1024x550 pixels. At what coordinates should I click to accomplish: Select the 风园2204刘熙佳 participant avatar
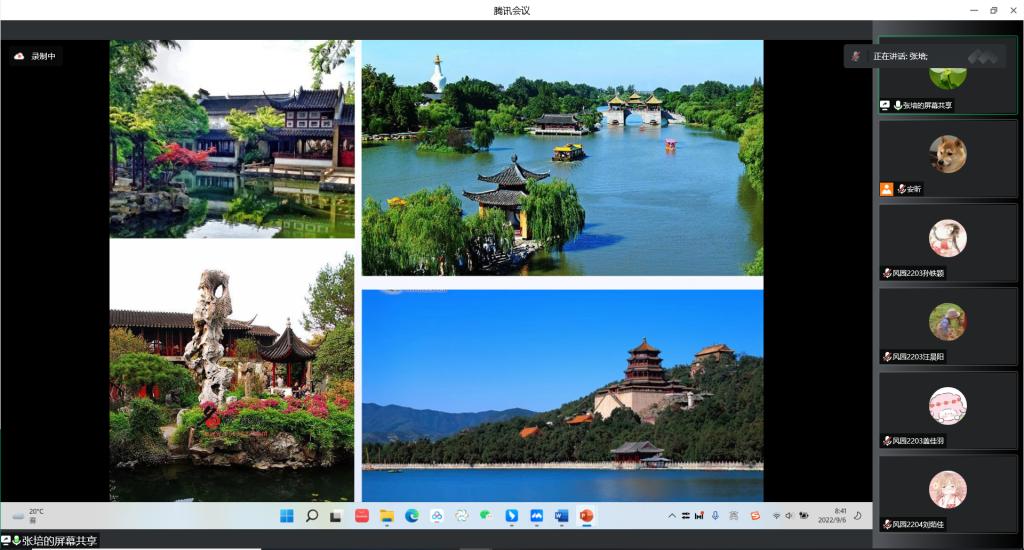pos(947,490)
